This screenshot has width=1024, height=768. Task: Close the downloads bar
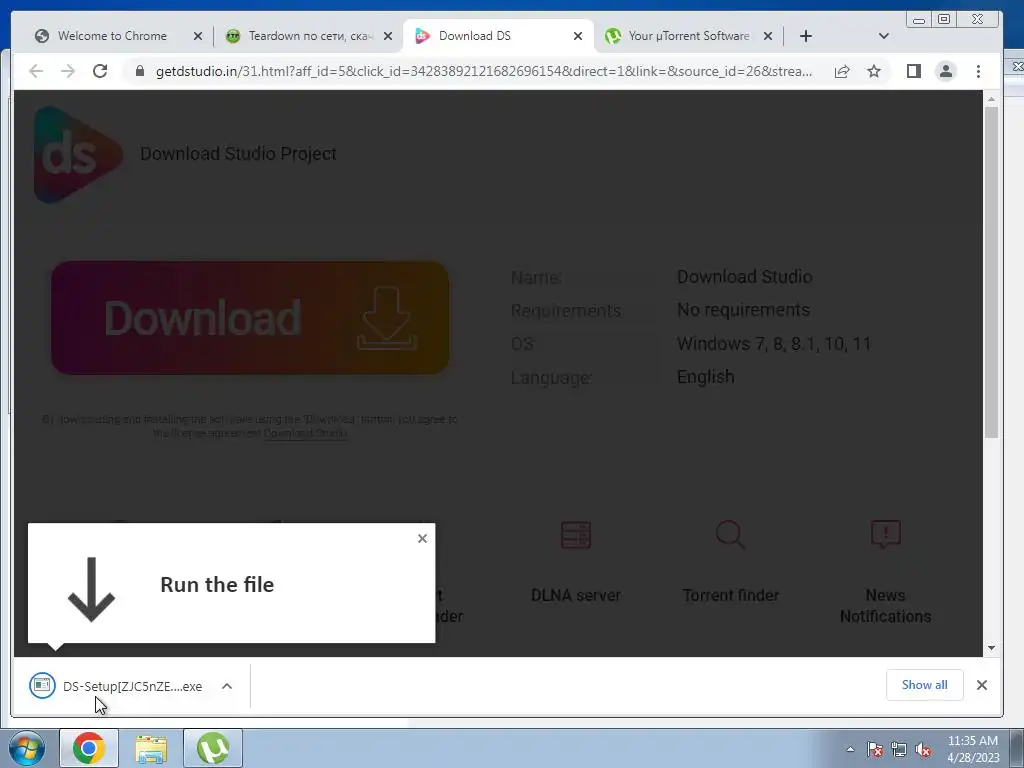coord(982,684)
